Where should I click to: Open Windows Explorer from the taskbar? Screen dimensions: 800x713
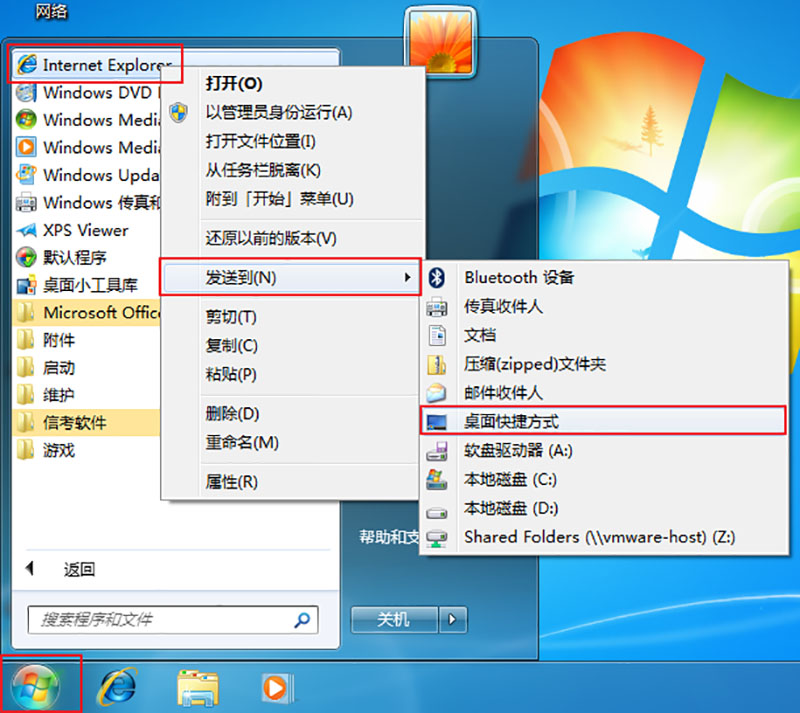[x=198, y=689]
